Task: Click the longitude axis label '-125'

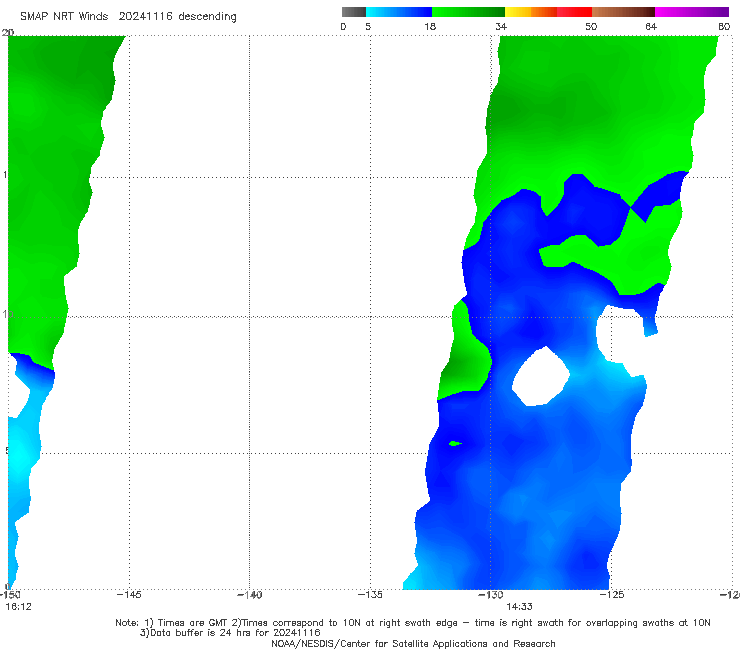Action: 612,595
